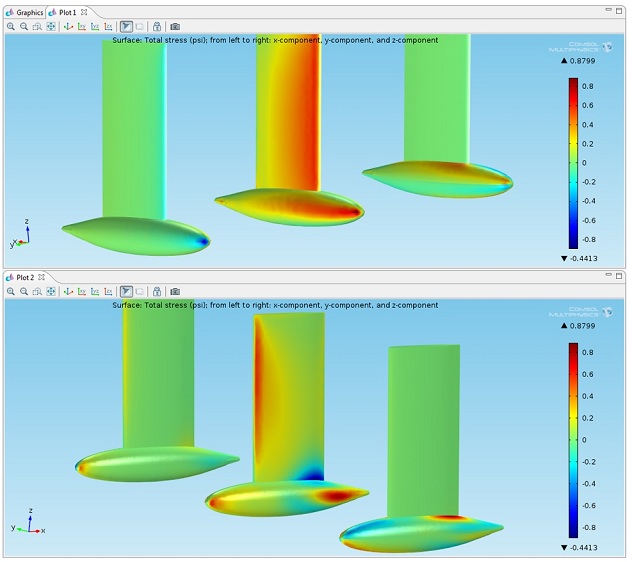Click the color legend bar in Plot 1
The image size is (632, 562).
pos(573,162)
